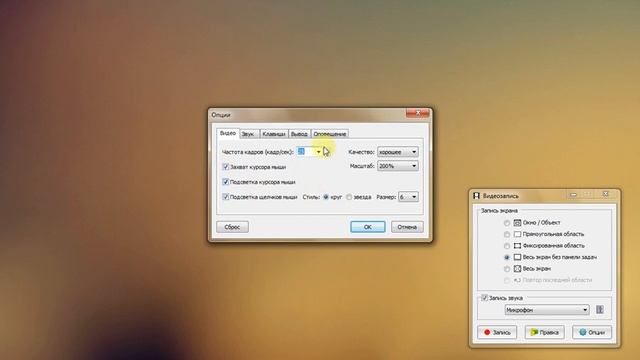
Task: Open the Оповещение tab
Action: coord(329,134)
